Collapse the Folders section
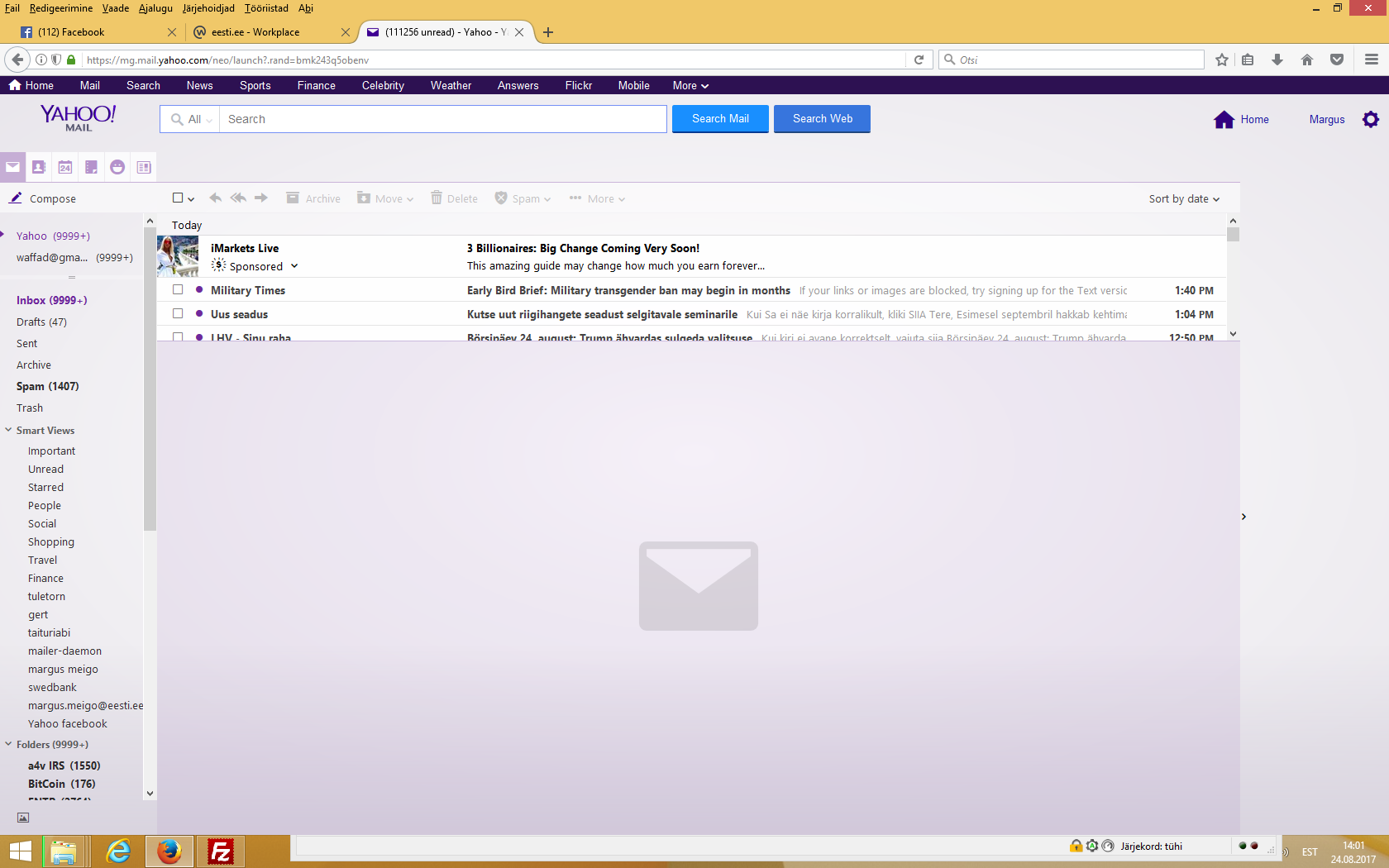This screenshot has width=1389, height=868. pyautogui.click(x=8, y=744)
